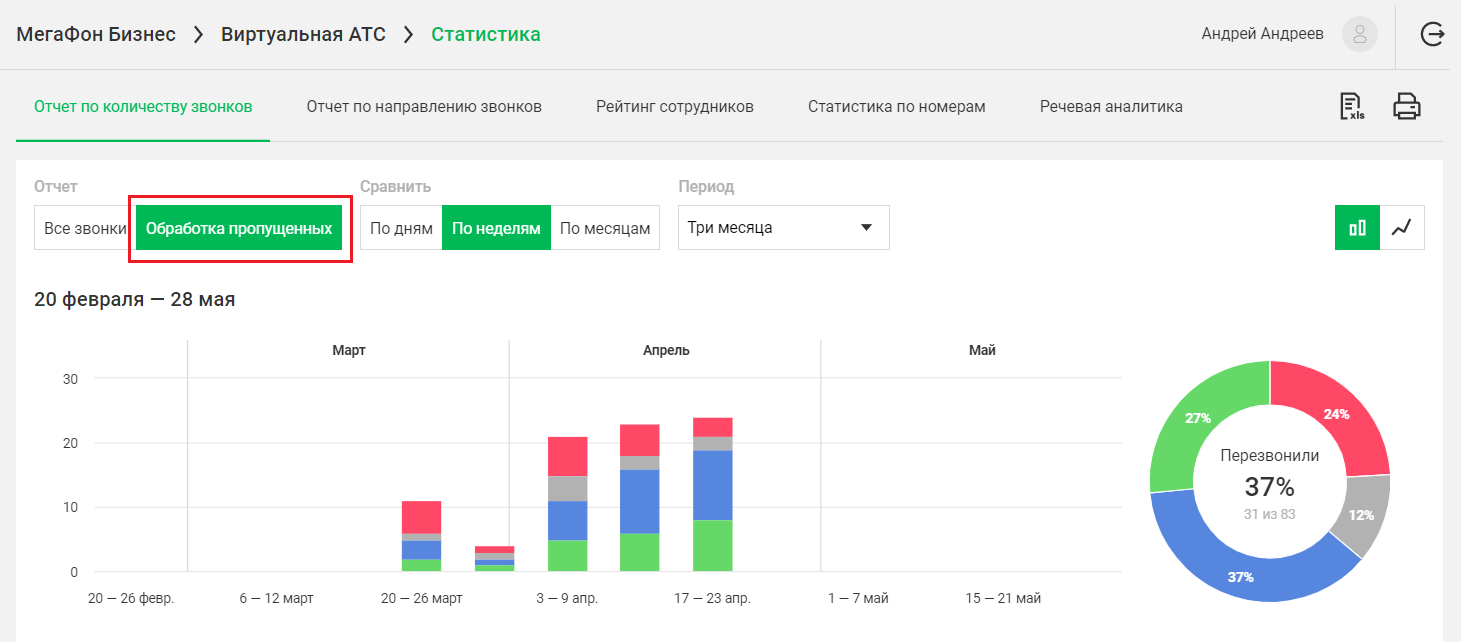
Task: Open the 'Три месяца' period dropdown
Action: coord(783,228)
